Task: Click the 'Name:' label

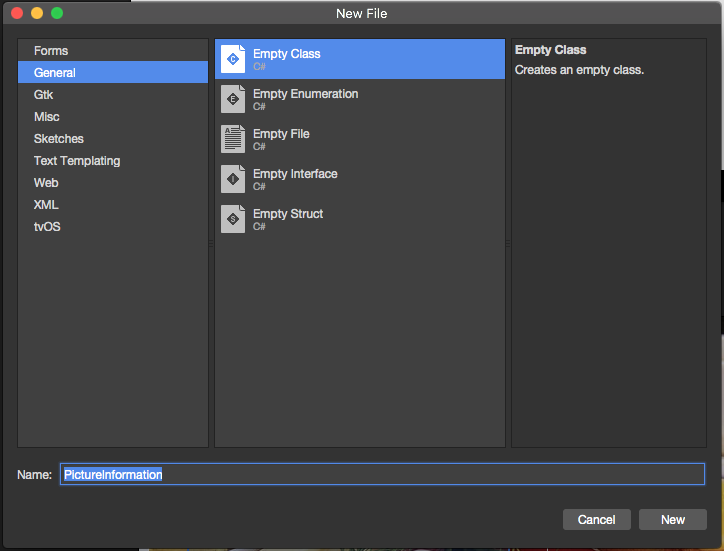Action: pyautogui.click(x=35, y=475)
